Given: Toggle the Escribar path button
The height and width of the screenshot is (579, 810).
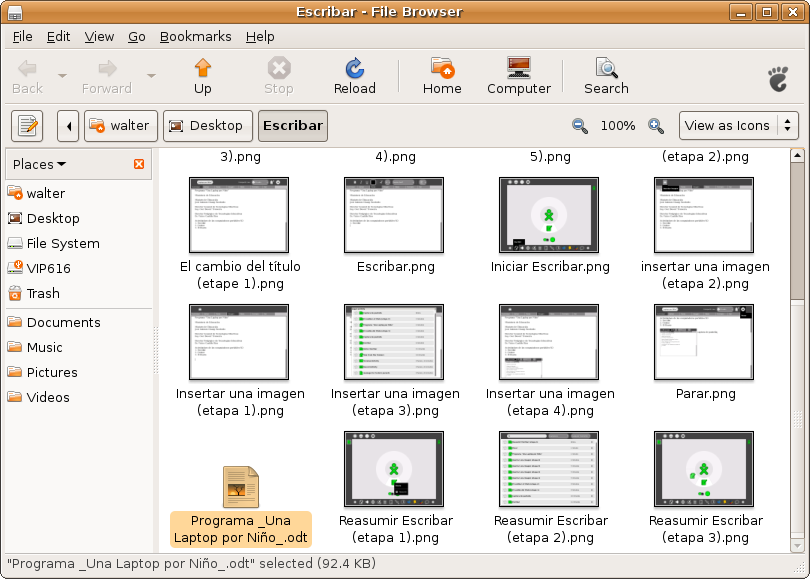Looking at the screenshot, I should 292,126.
